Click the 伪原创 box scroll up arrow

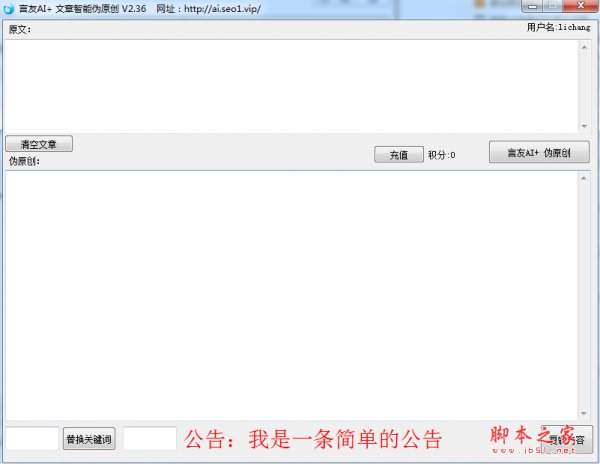584,178
